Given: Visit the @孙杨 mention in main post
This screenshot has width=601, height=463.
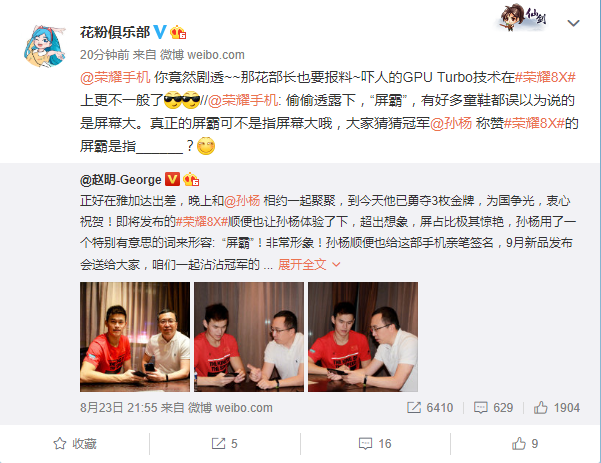Looking at the screenshot, I should point(451,123).
